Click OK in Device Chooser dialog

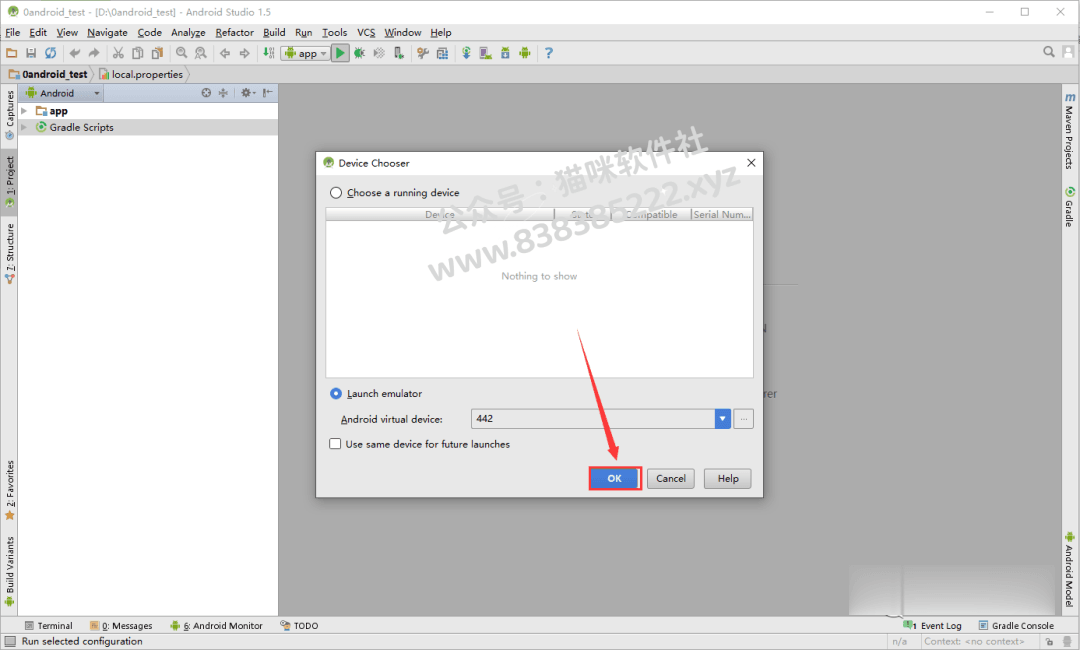(x=614, y=479)
